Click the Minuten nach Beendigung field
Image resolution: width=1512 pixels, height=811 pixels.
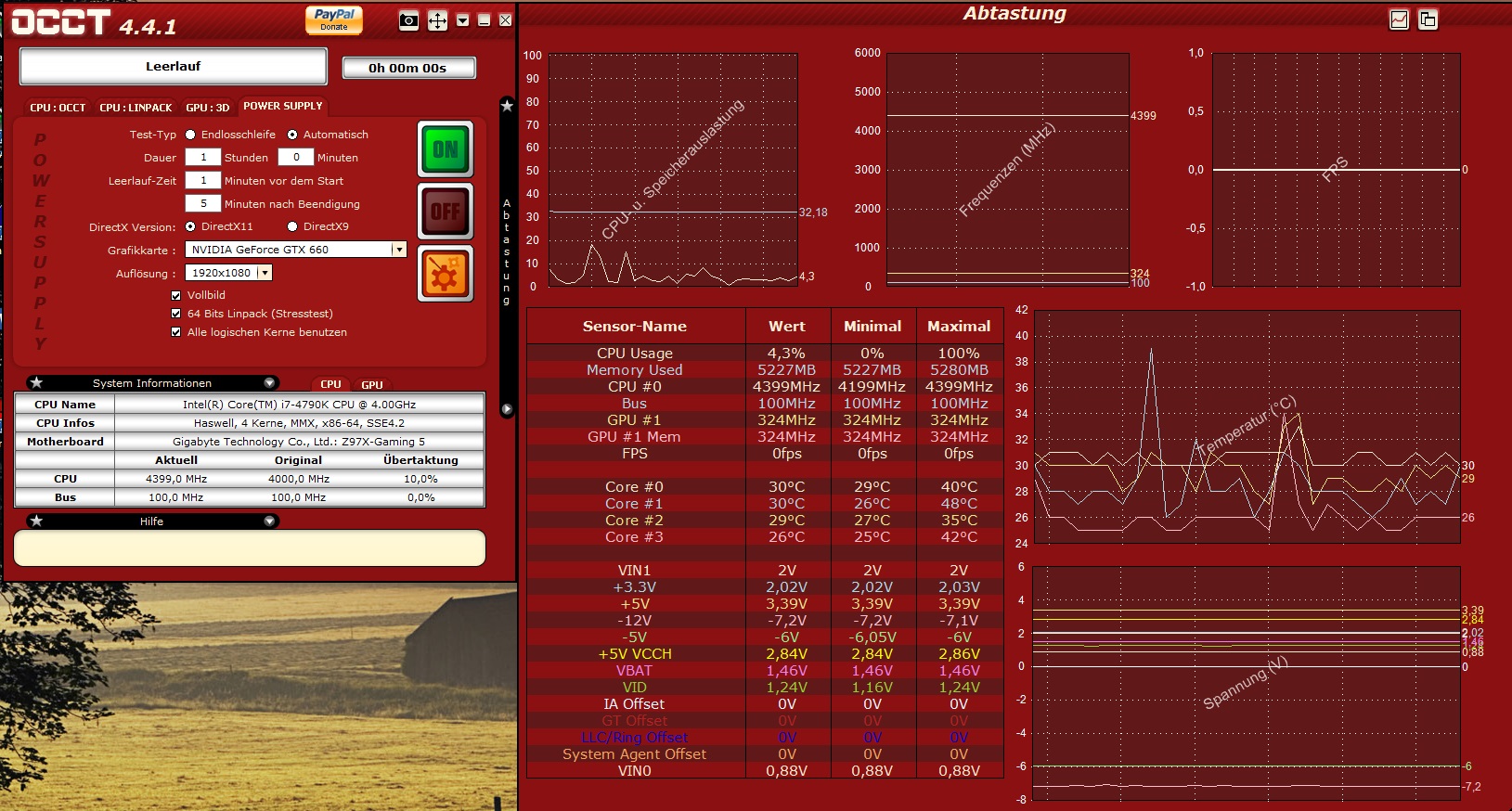click(203, 204)
